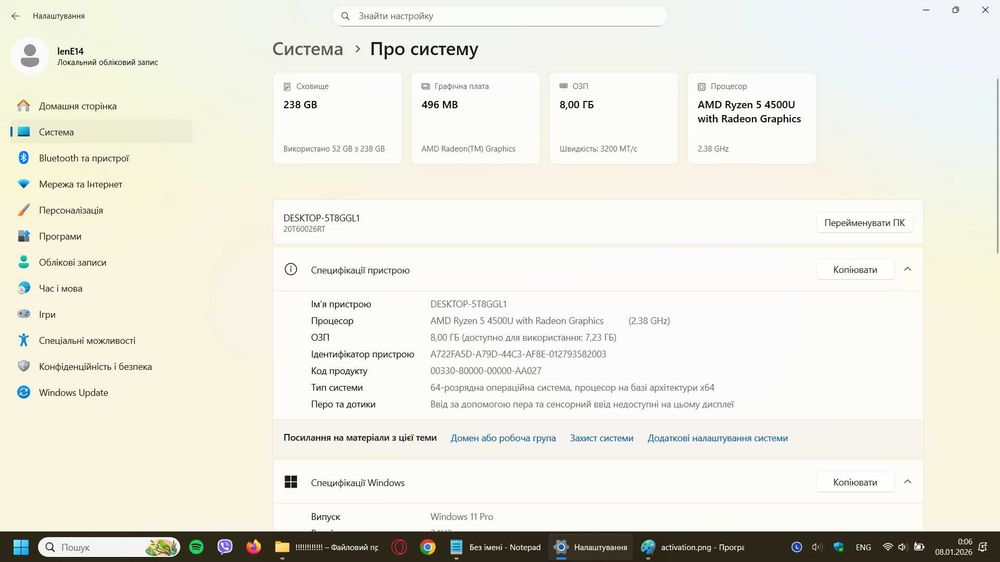This screenshot has width=1000, height=562.
Task: Select Система in the sidebar
Action: pos(101,132)
